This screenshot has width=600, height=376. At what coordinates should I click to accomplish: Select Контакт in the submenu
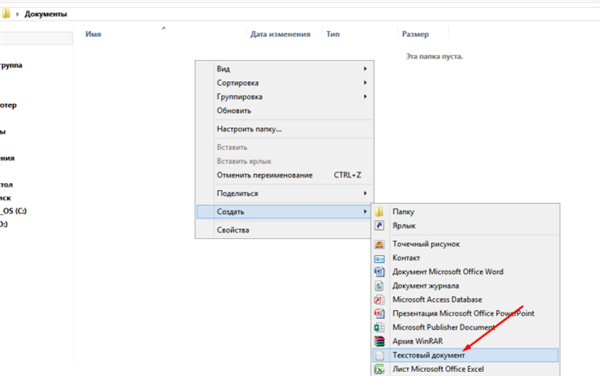coord(465,258)
